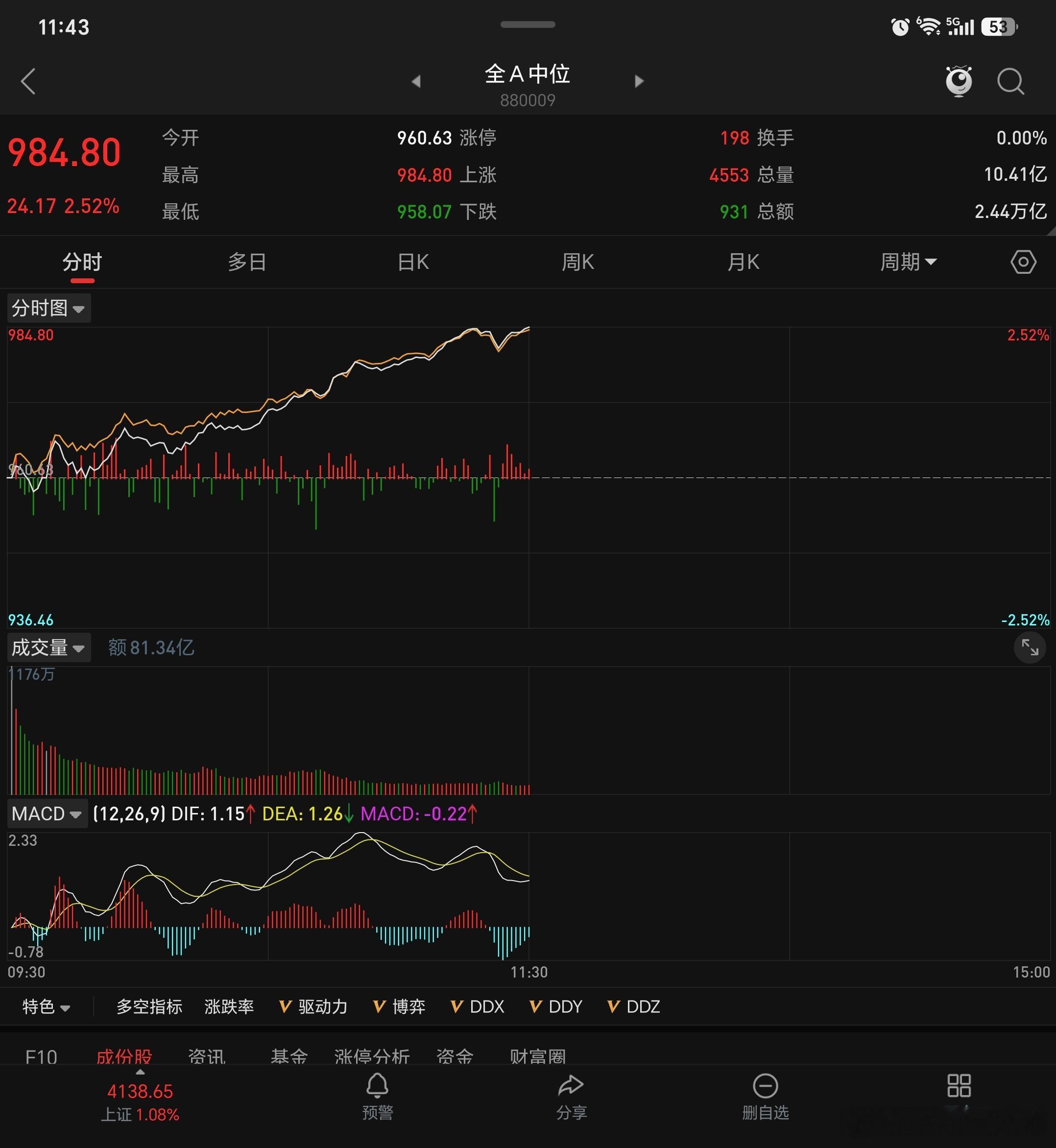Select the 博弈 indicator
The image size is (1056, 1148).
click(408, 1006)
